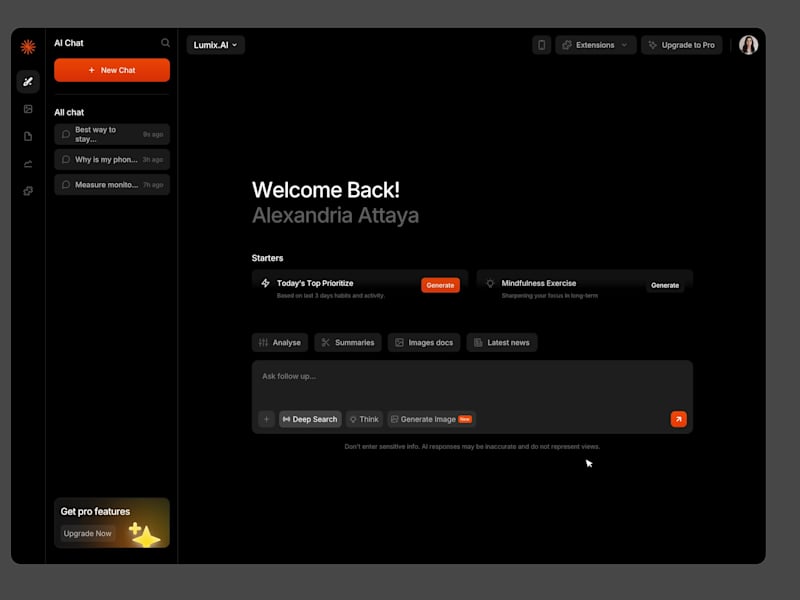Select the AI Chat tool in the sidebar
Viewport: 800px width, 600px height.
[x=27, y=82]
